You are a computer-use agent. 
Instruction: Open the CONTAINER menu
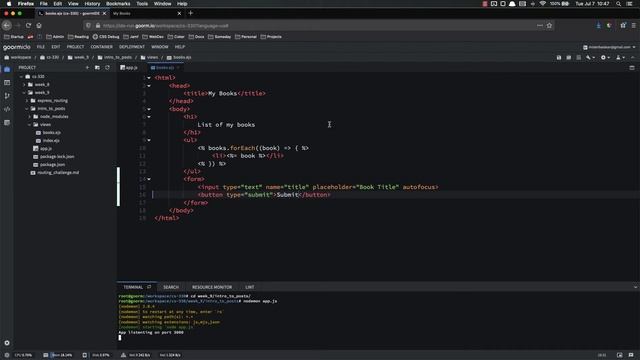102,47
